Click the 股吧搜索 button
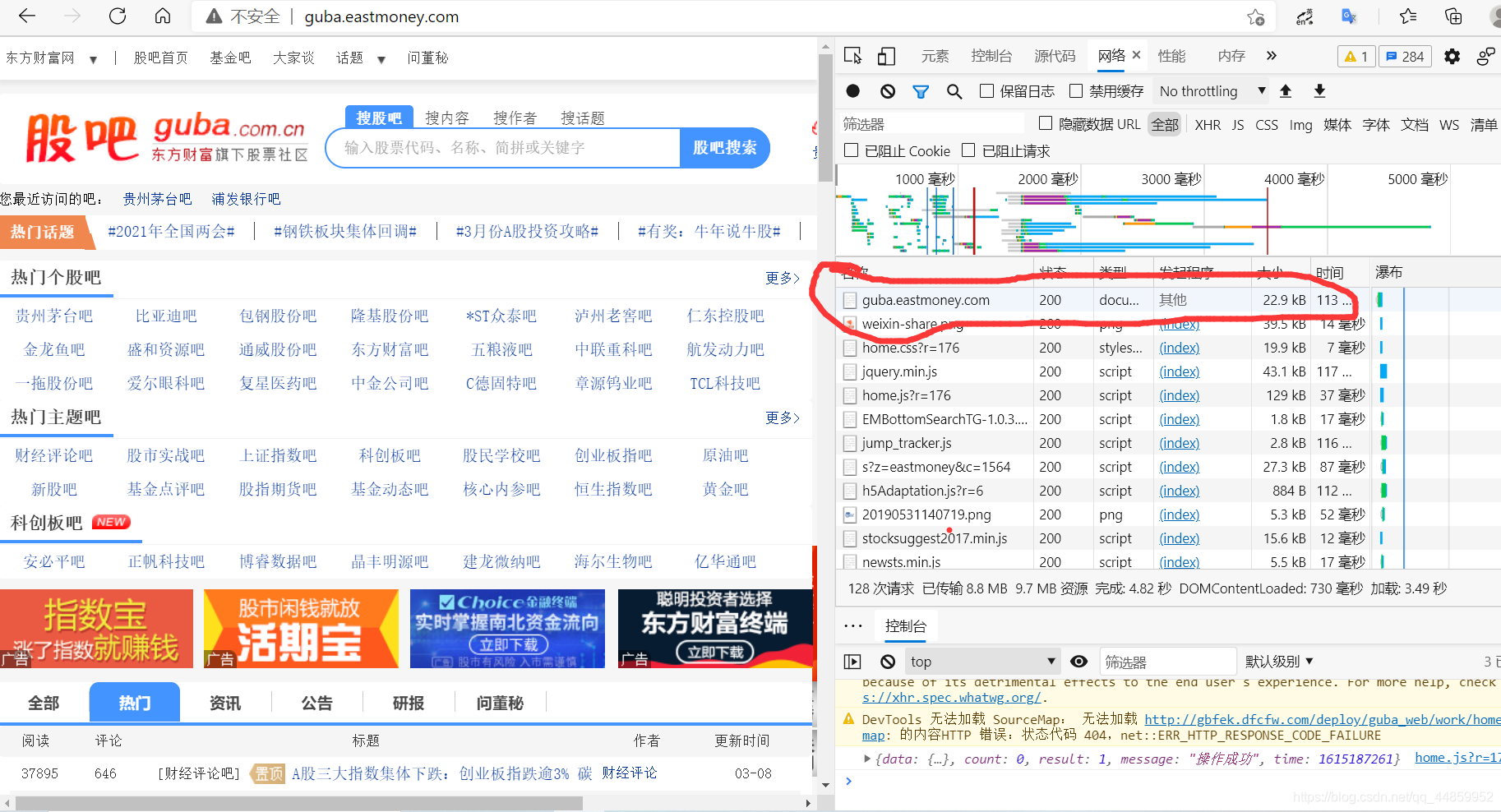Viewport: 1501px width, 812px height. [724, 148]
